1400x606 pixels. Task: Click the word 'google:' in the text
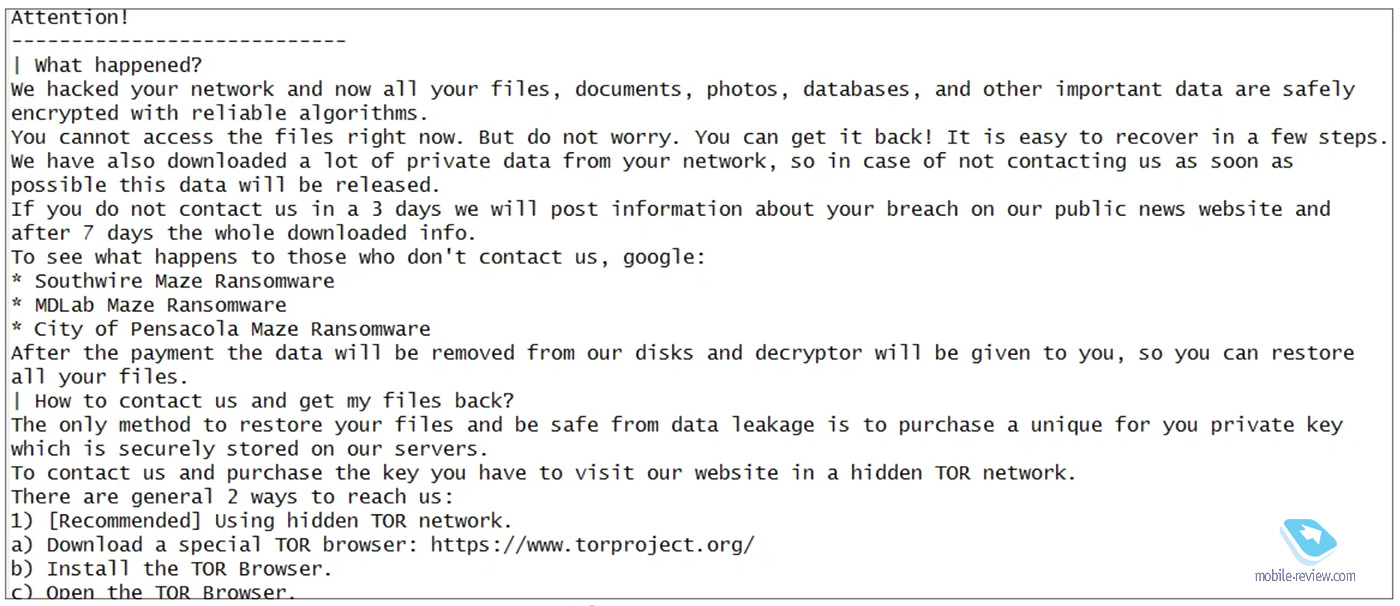[x=664, y=258]
